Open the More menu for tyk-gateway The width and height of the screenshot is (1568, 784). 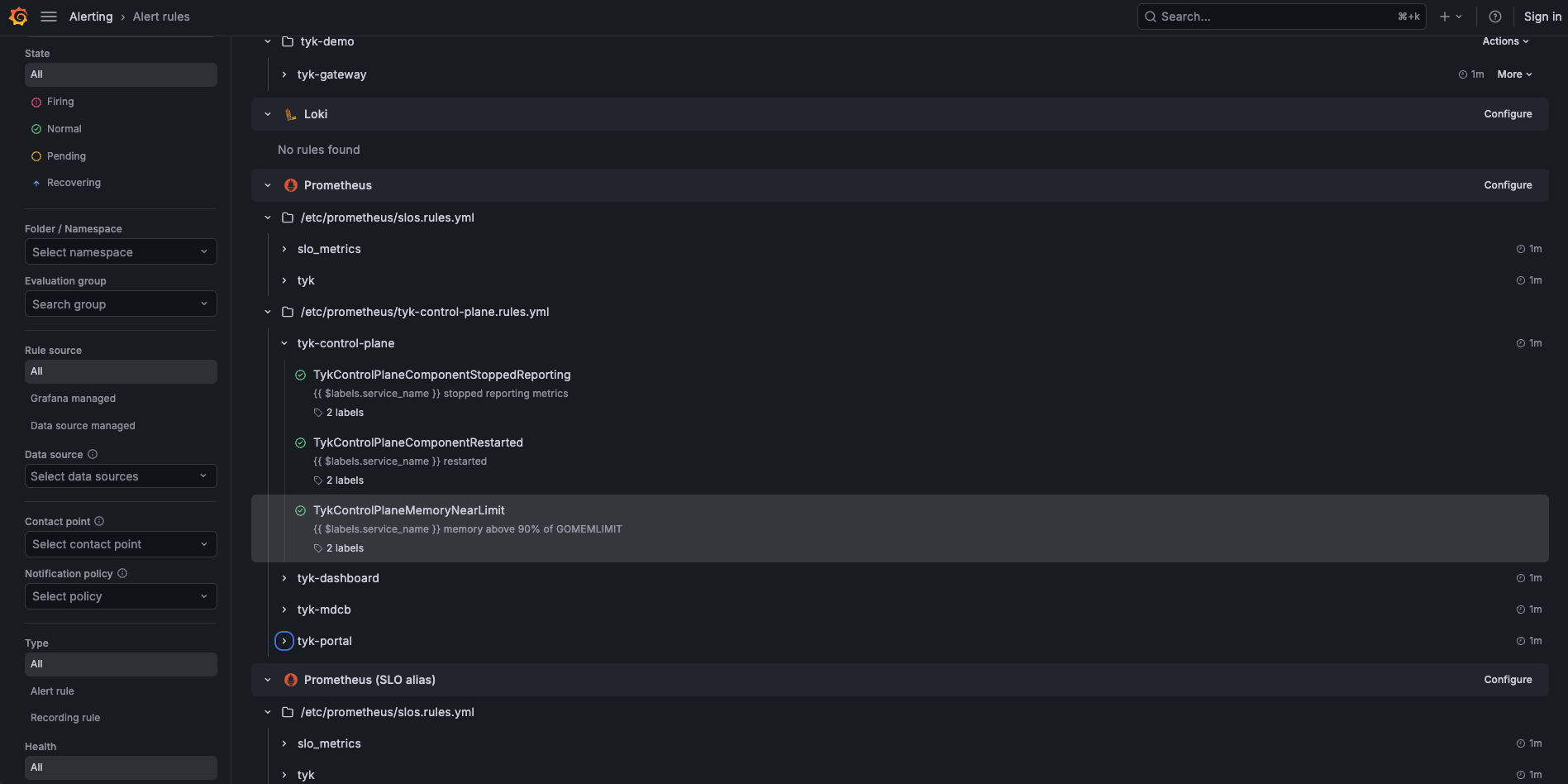click(x=1514, y=74)
